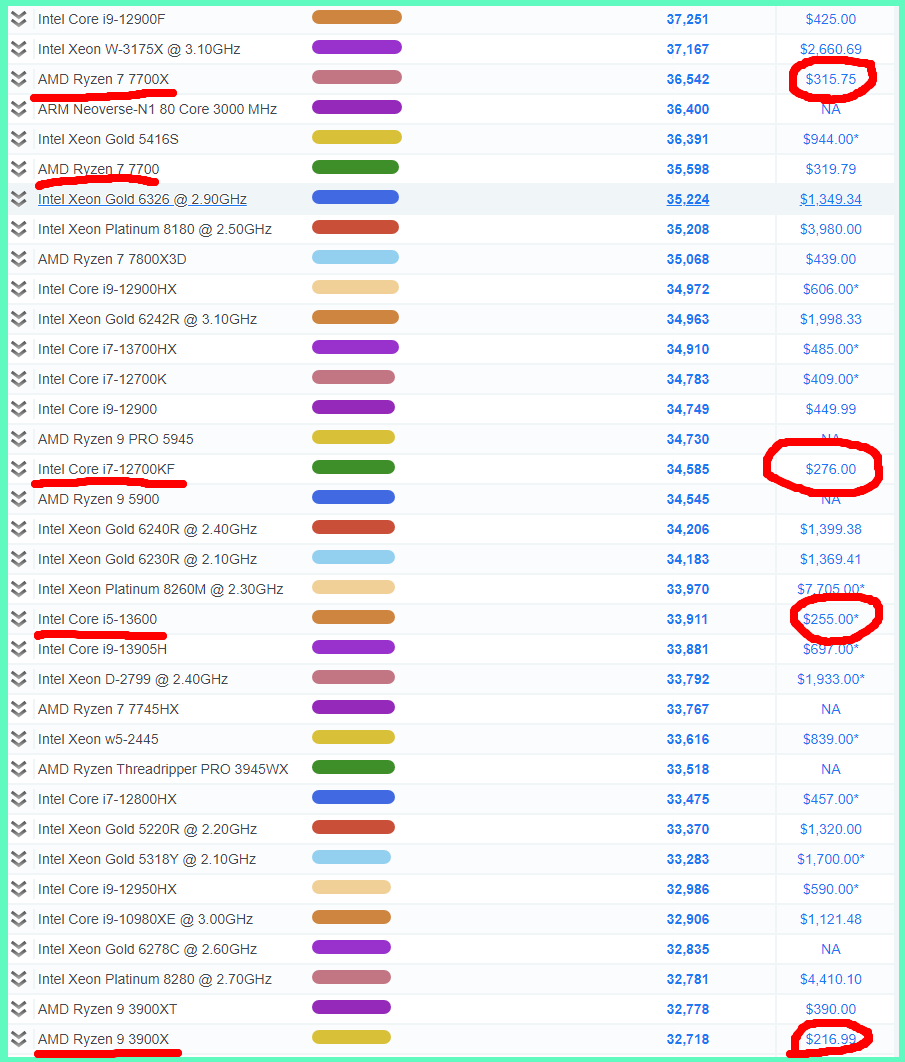Expand the AMD Ryzen 7 7700X row chevron
The height and width of the screenshot is (1062, 905).
[x=19, y=79]
